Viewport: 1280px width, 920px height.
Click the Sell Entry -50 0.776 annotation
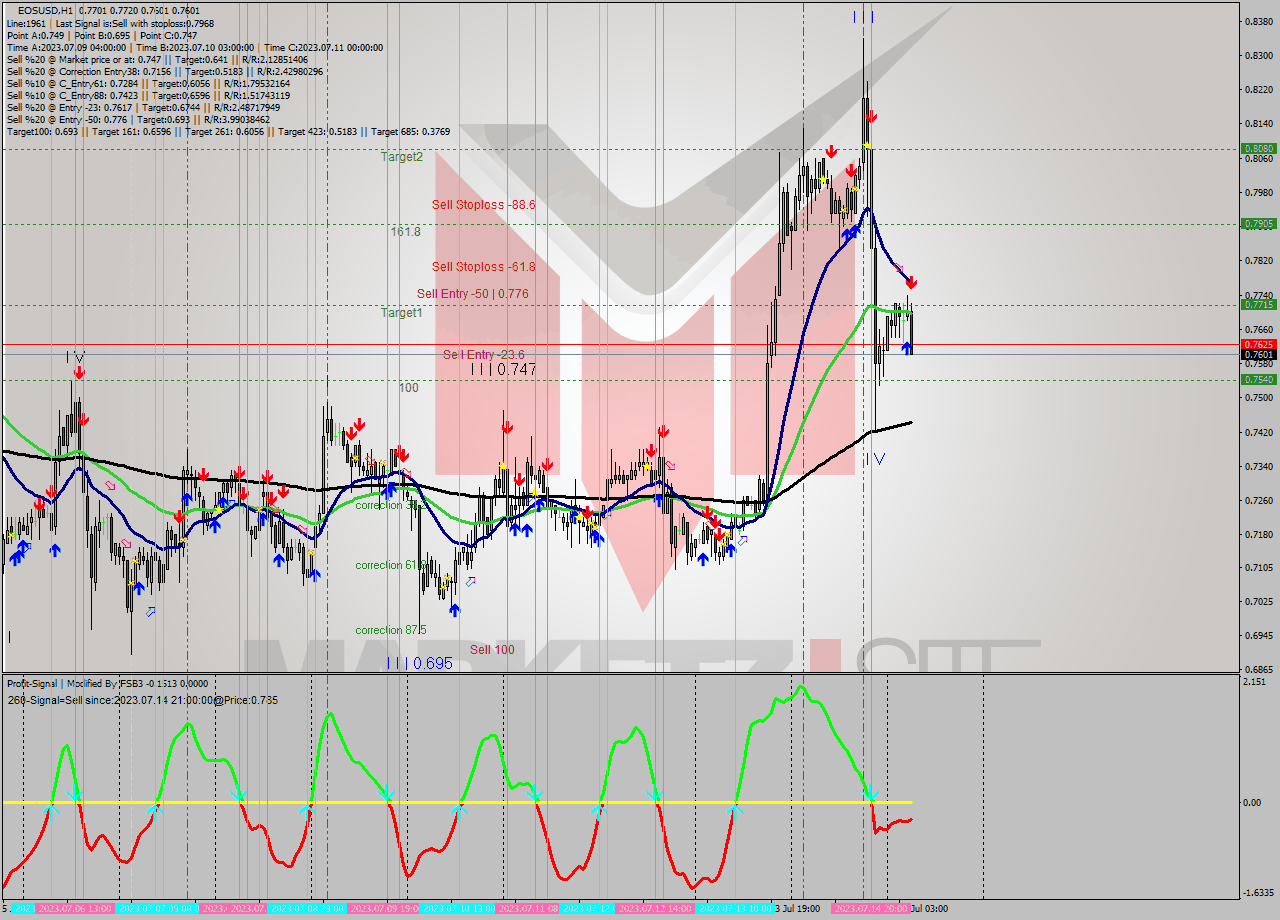click(470, 294)
